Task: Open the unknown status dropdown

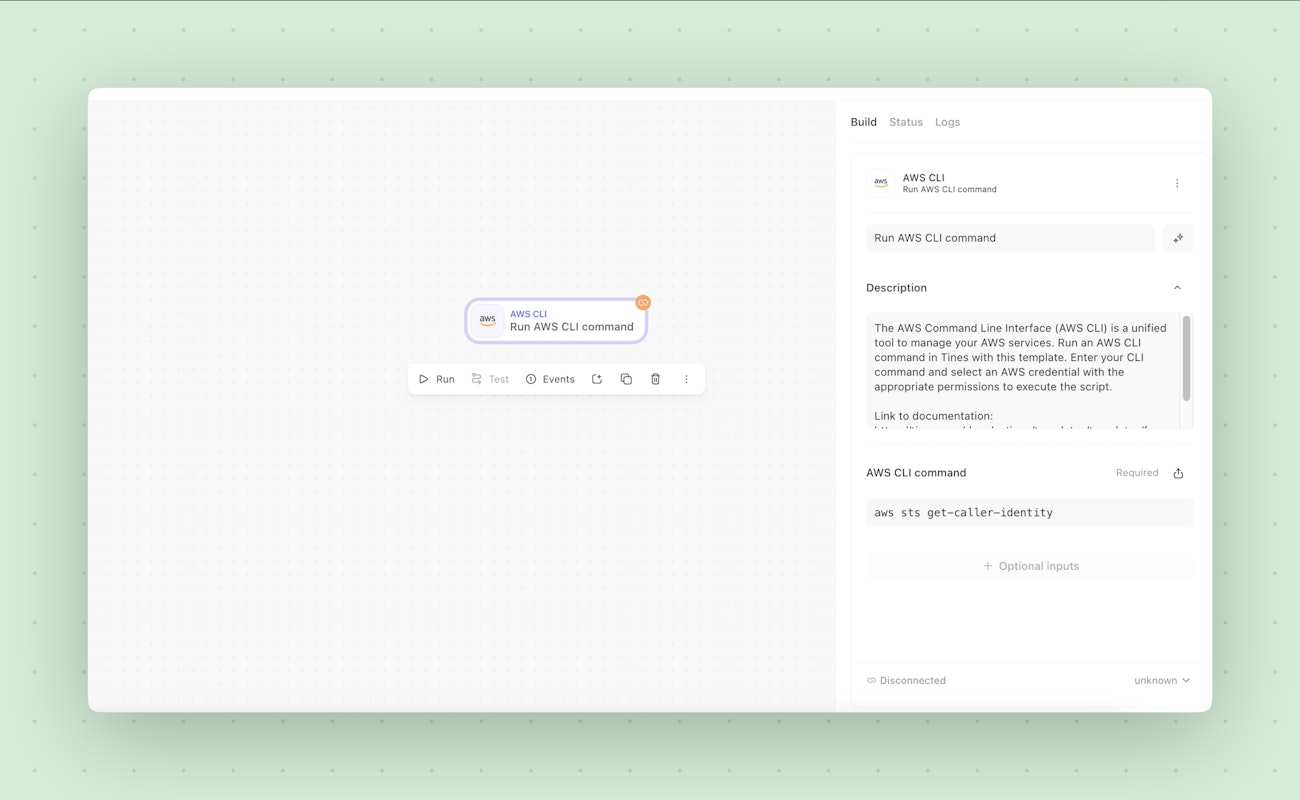Action: 1162,680
